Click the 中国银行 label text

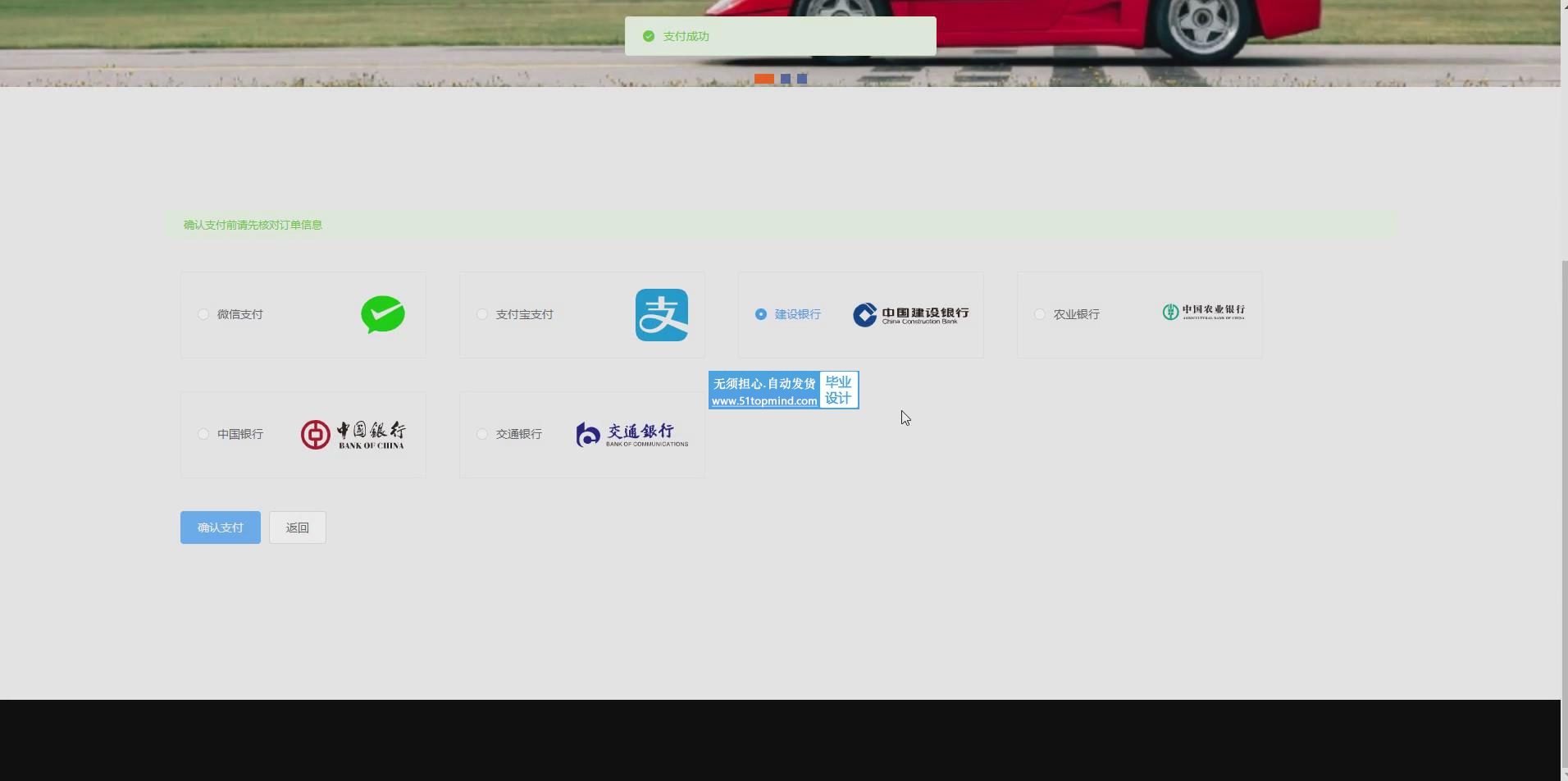[x=240, y=434]
